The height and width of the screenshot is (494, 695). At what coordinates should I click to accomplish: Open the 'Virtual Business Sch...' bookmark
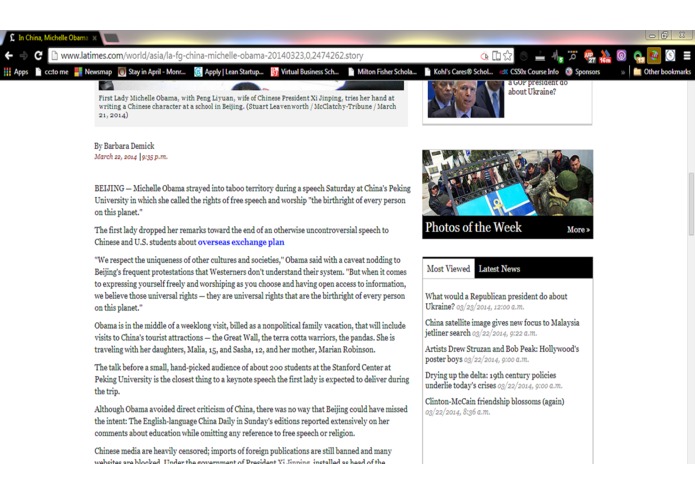pyautogui.click(x=305, y=72)
